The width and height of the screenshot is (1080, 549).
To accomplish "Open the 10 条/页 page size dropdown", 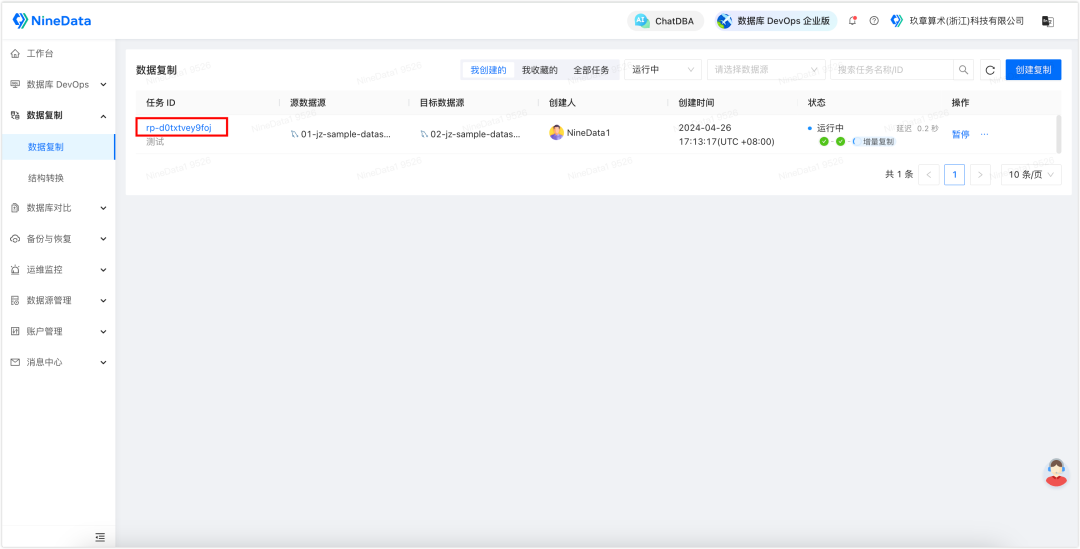I will tap(1031, 175).
